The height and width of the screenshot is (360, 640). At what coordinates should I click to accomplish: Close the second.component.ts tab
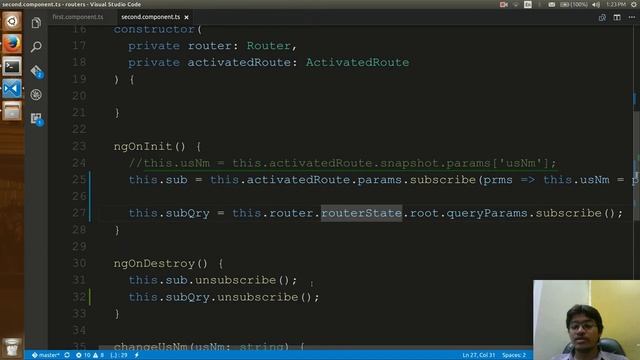coord(187,17)
